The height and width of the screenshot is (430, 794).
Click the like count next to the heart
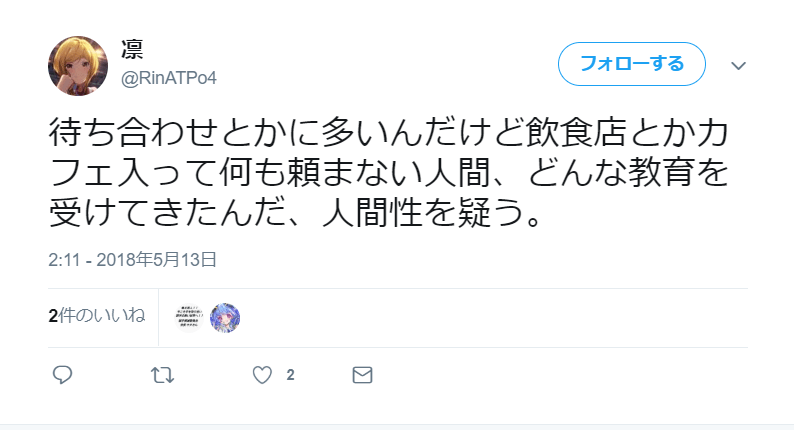(290, 375)
